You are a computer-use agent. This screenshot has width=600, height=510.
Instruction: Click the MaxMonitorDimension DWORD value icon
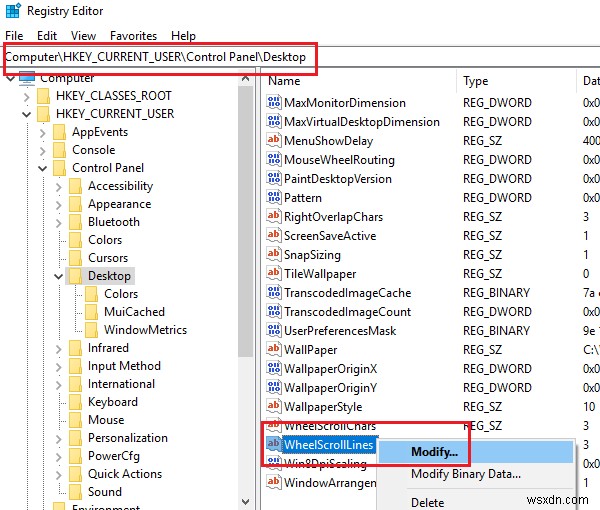(x=274, y=102)
